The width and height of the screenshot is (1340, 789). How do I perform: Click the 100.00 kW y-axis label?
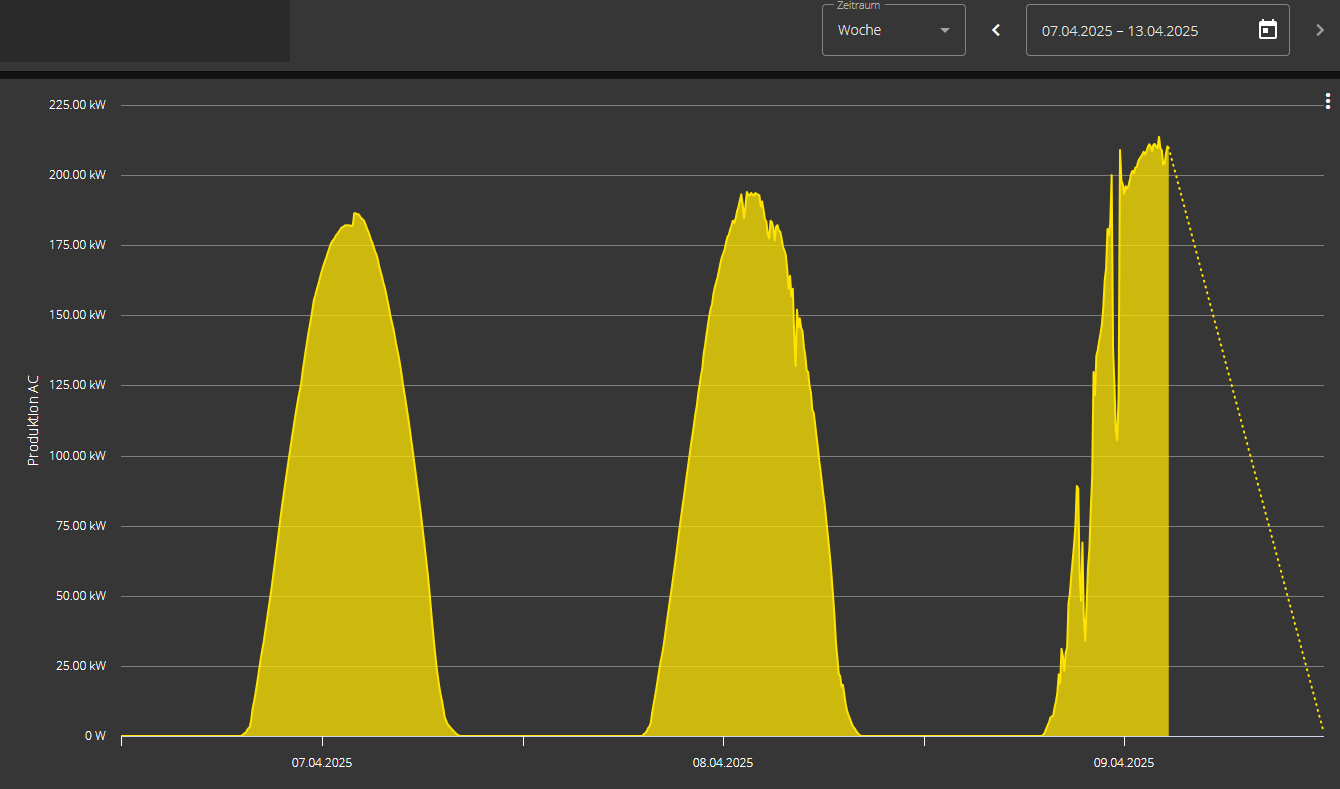point(77,456)
